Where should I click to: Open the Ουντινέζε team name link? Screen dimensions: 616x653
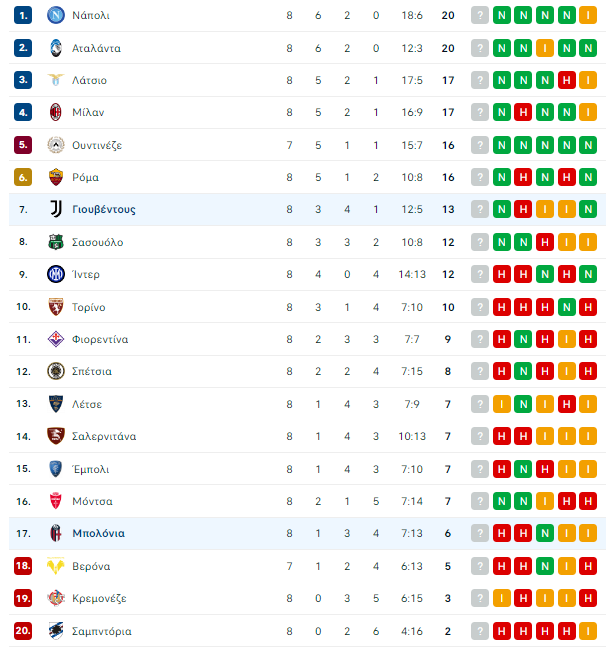click(97, 145)
